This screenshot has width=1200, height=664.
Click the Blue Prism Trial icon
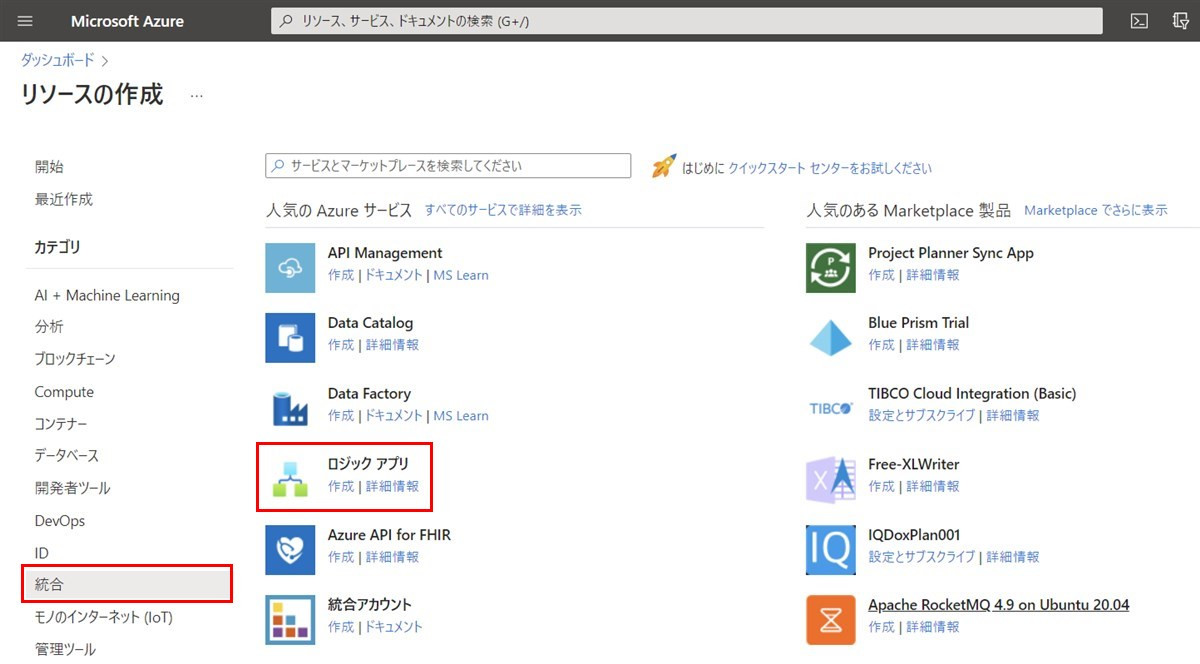click(x=831, y=337)
